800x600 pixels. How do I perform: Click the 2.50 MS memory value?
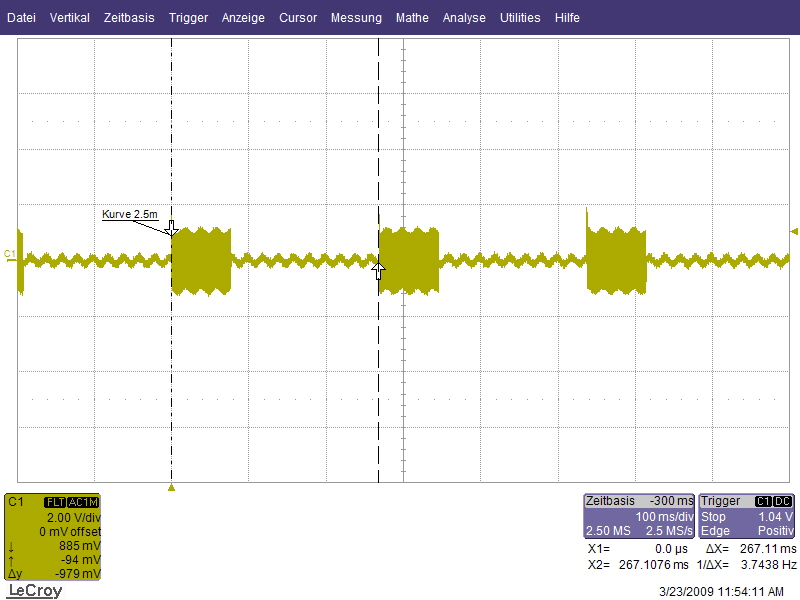608,531
